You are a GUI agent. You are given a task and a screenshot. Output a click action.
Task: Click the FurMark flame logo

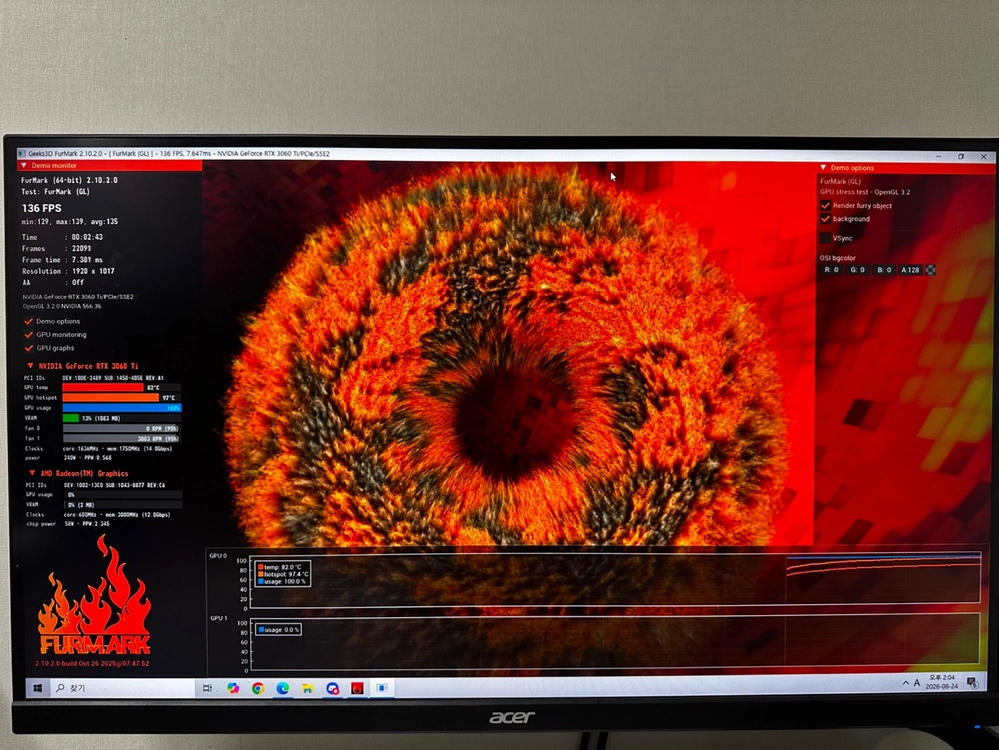coord(95,597)
